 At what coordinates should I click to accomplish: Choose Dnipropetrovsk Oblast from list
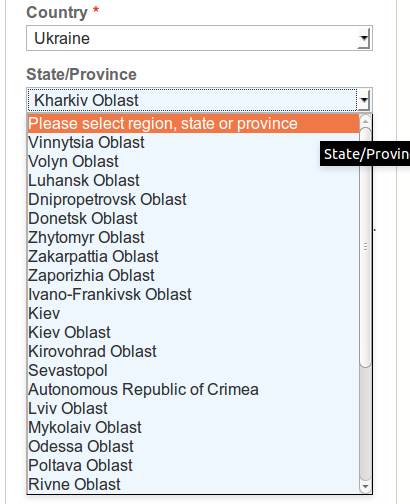click(x=193, y=200)
